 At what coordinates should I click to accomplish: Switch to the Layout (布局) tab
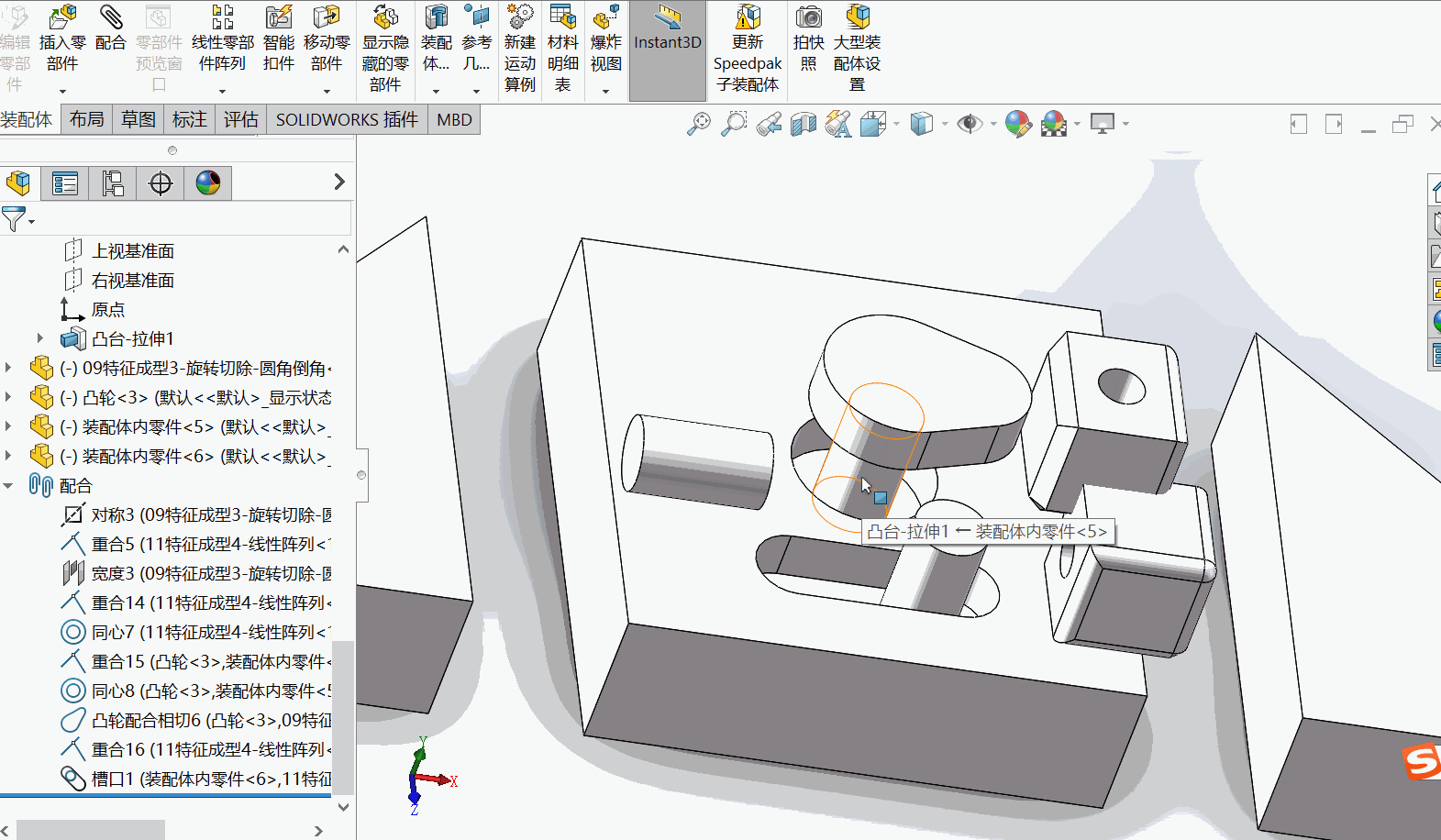(x=86, y=120)
